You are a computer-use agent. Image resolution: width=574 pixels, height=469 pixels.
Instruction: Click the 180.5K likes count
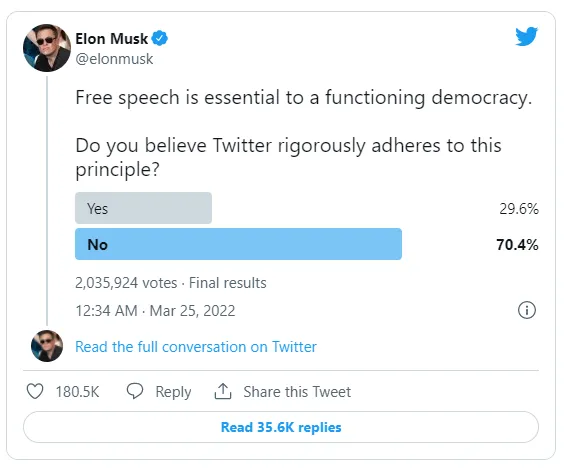pos(77,392)
